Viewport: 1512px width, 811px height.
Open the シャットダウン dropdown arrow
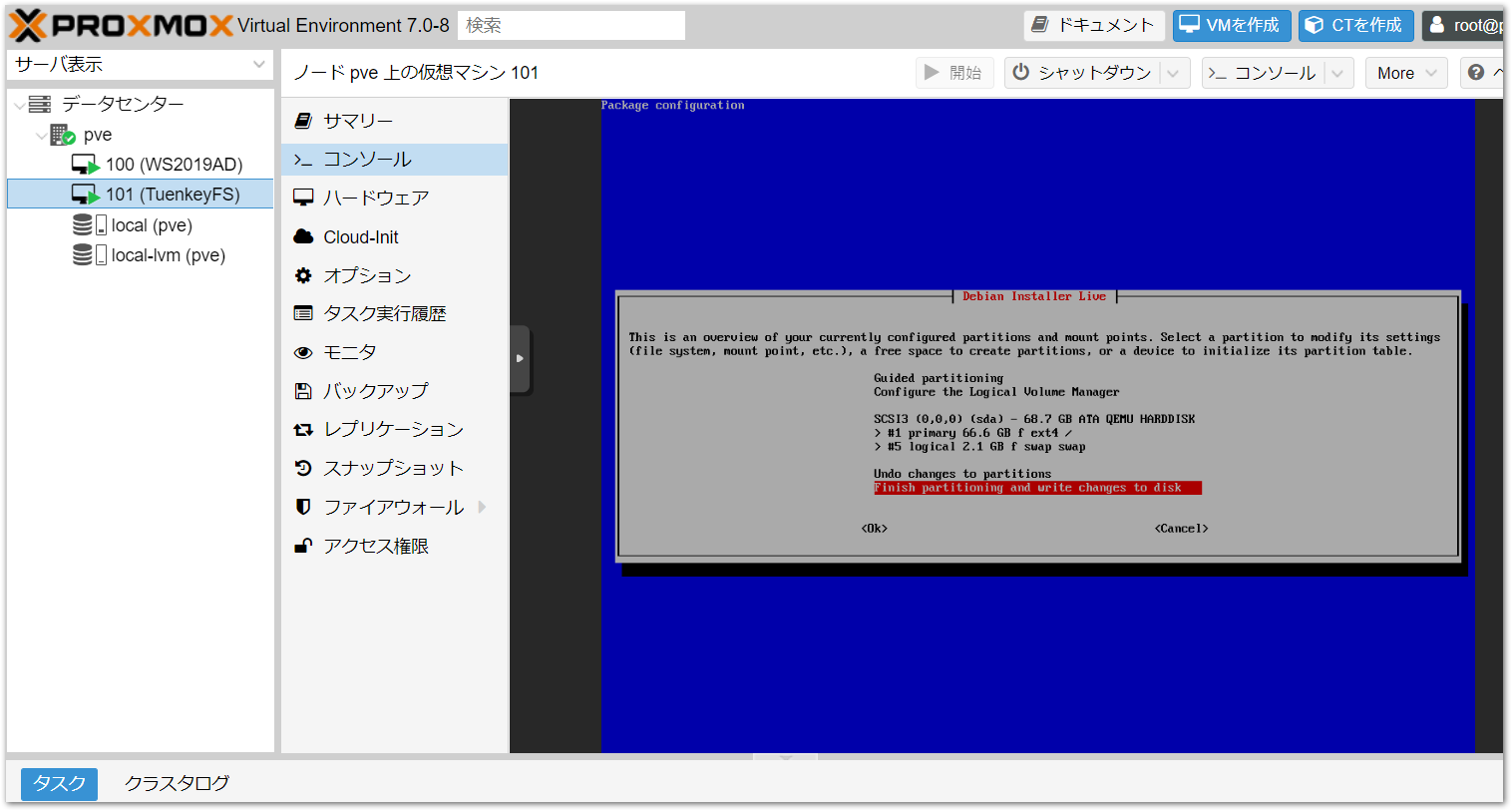pos(1173,73)
